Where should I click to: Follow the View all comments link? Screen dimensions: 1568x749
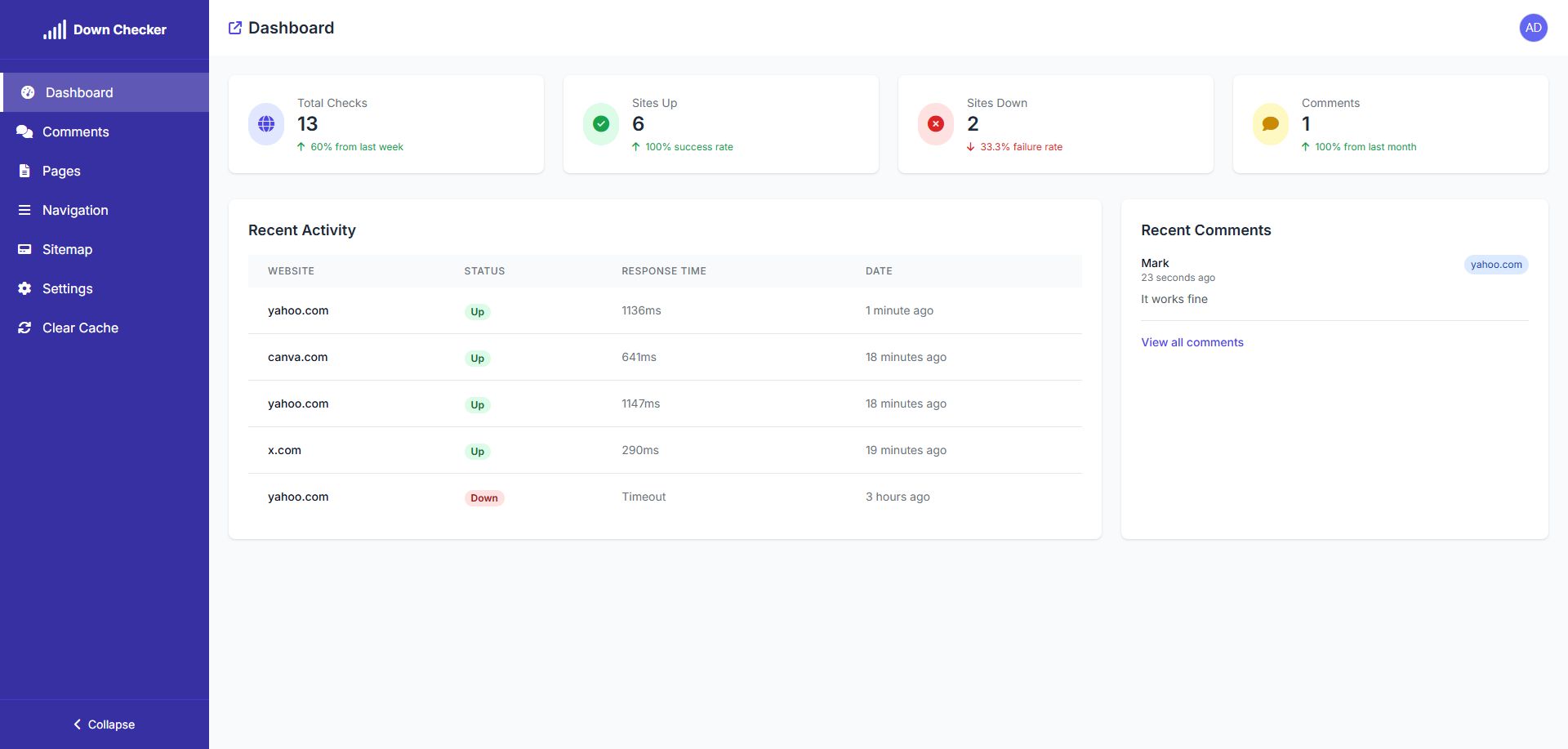[1192, 342]
